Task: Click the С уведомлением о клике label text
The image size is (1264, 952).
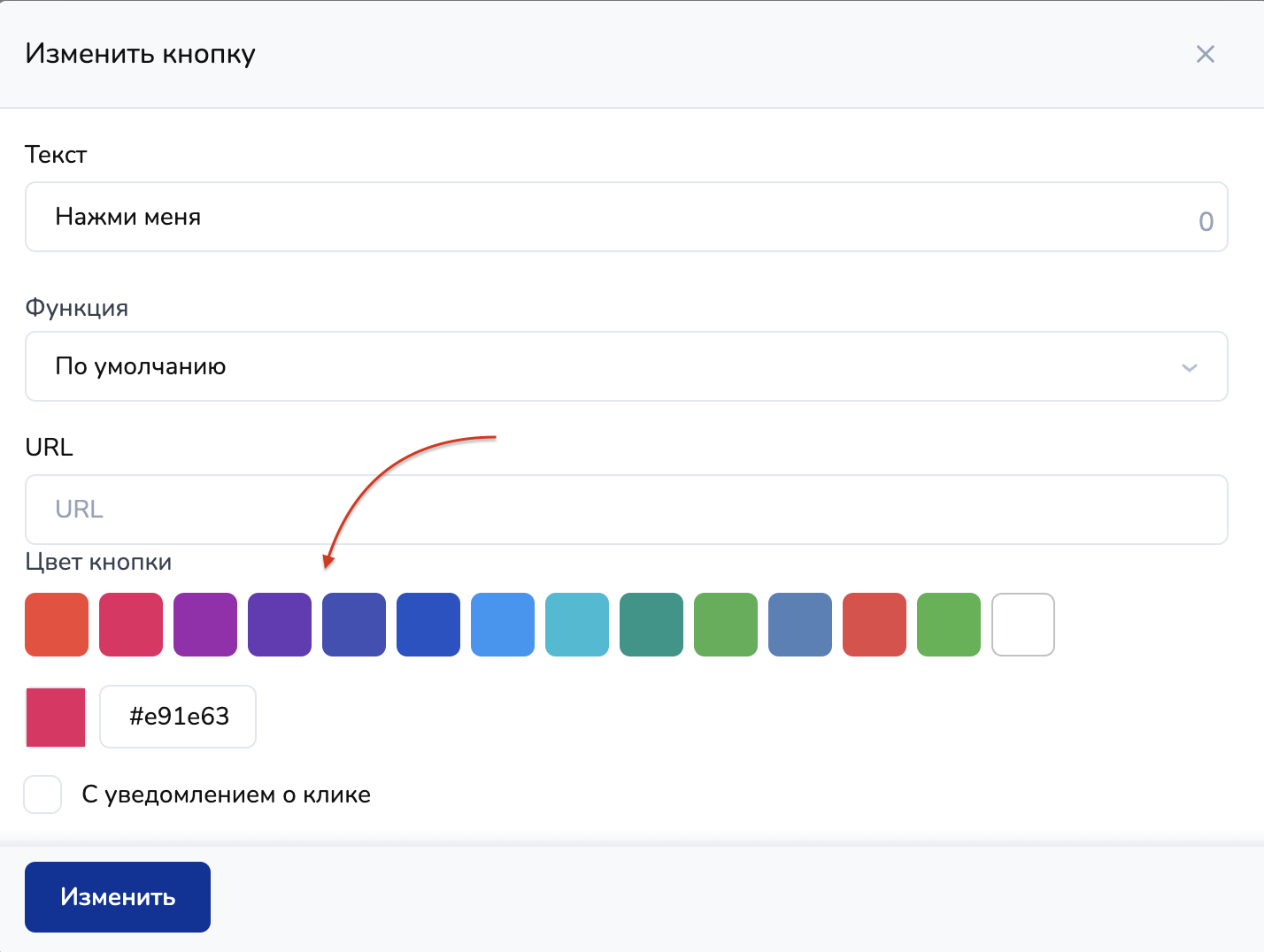Action: point(226,795)
